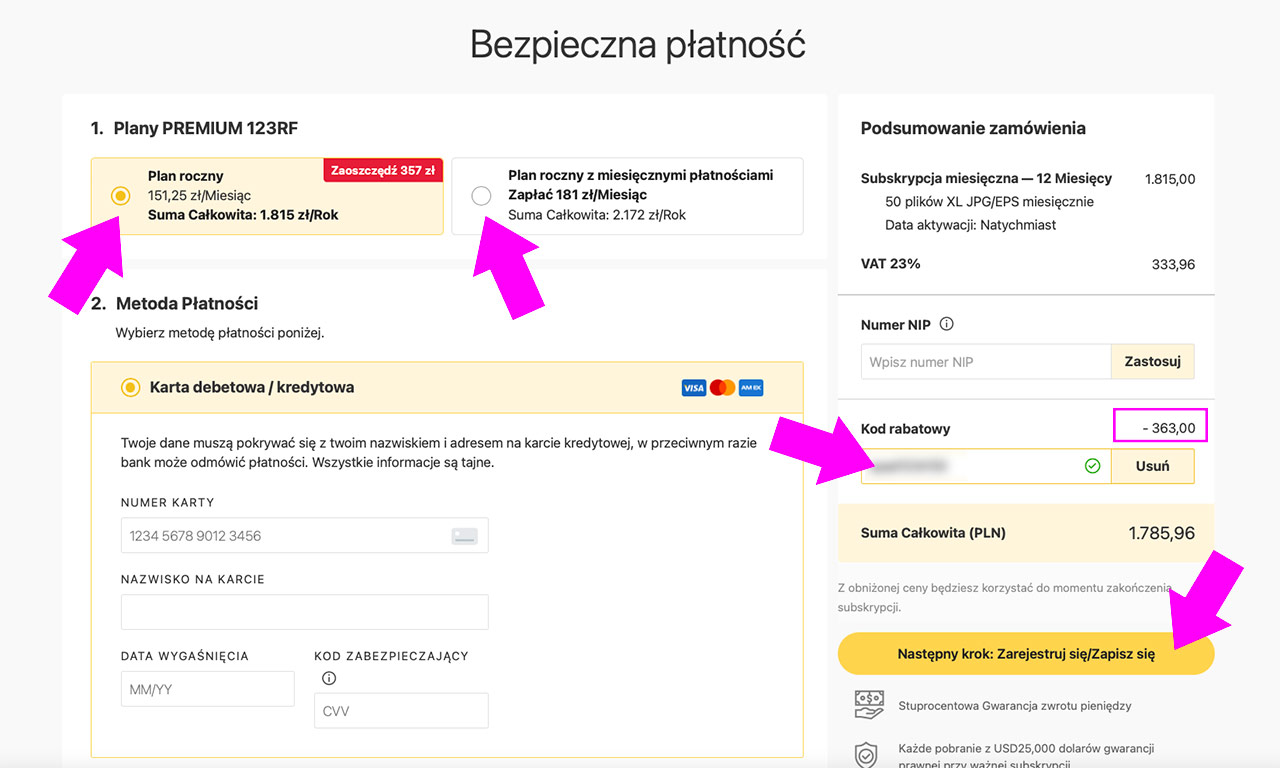Click the MM/YY expiry date field
This screenshot has width=1280, height=768.
(207, 689)
